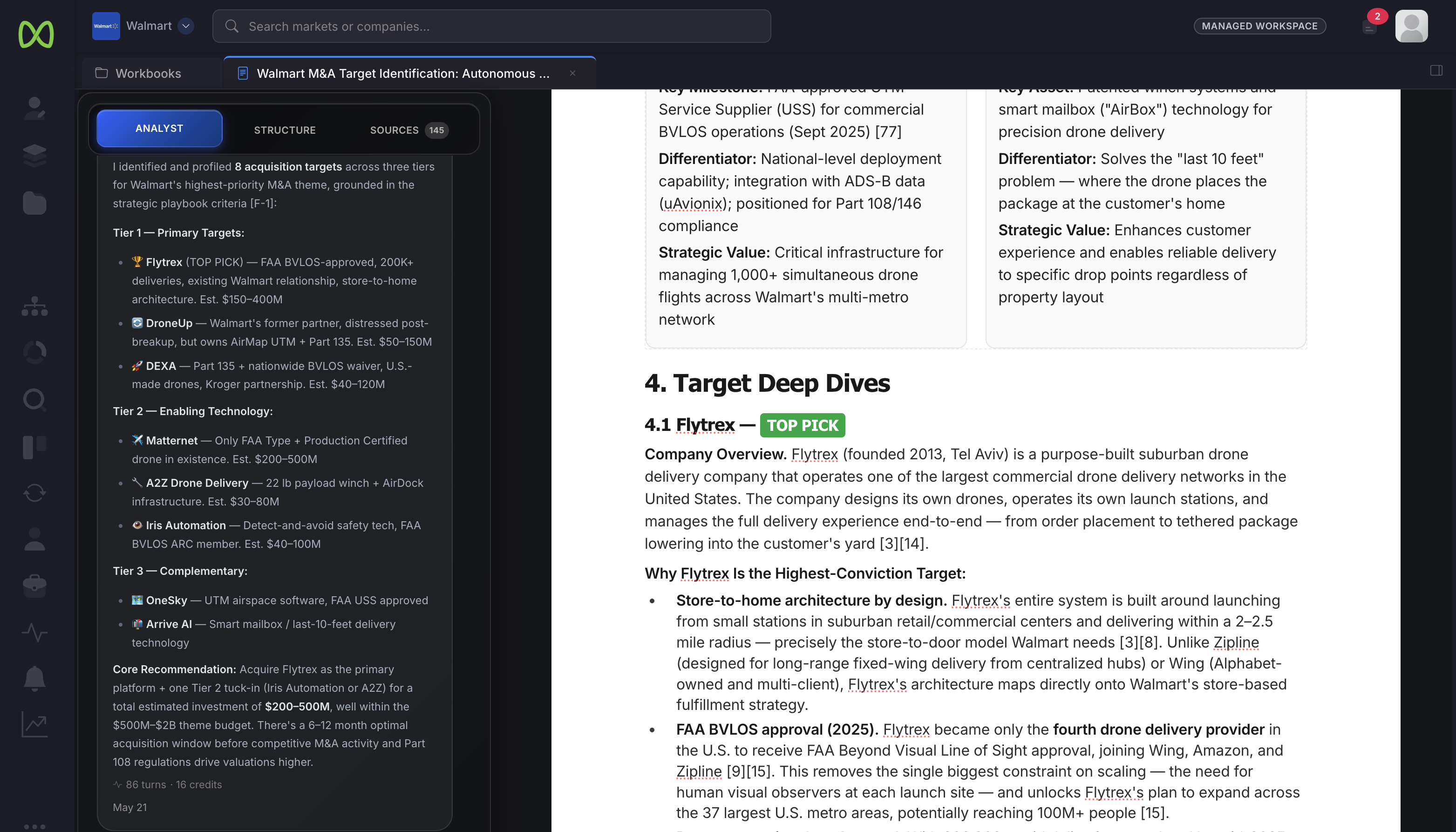Click 'Store-to-home architecture by design' bullet
This screenshot has width=1456, height=832.
tap(811, 600)
